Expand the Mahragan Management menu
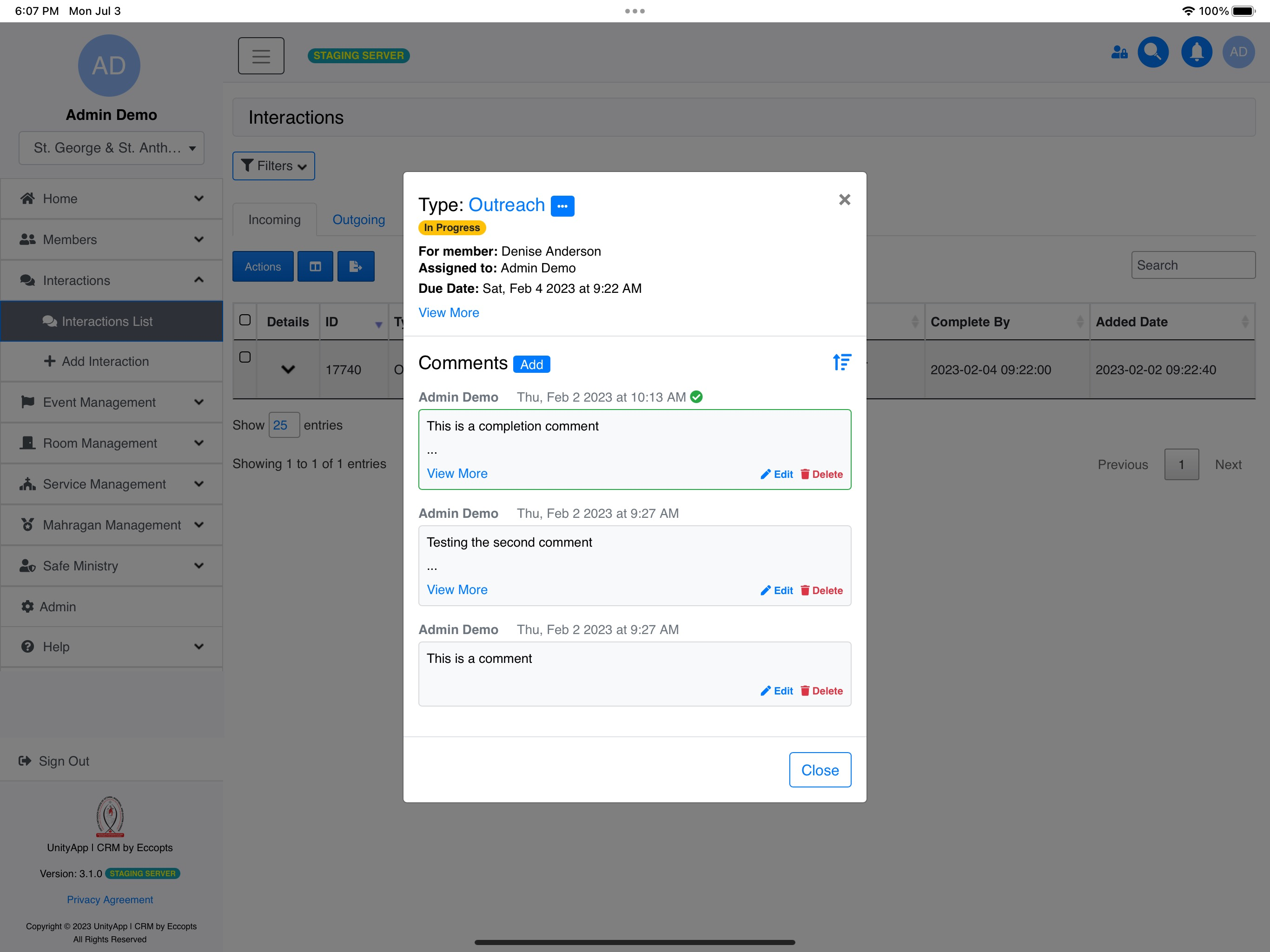Viewport: 1270px width, 952px height. click(112, 525)
